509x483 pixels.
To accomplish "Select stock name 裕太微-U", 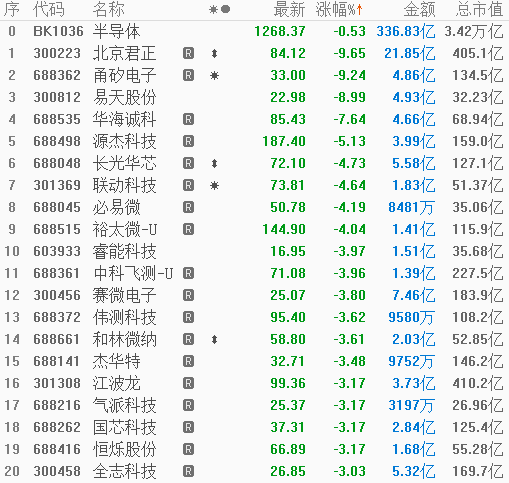I will (x=125, y=229).
